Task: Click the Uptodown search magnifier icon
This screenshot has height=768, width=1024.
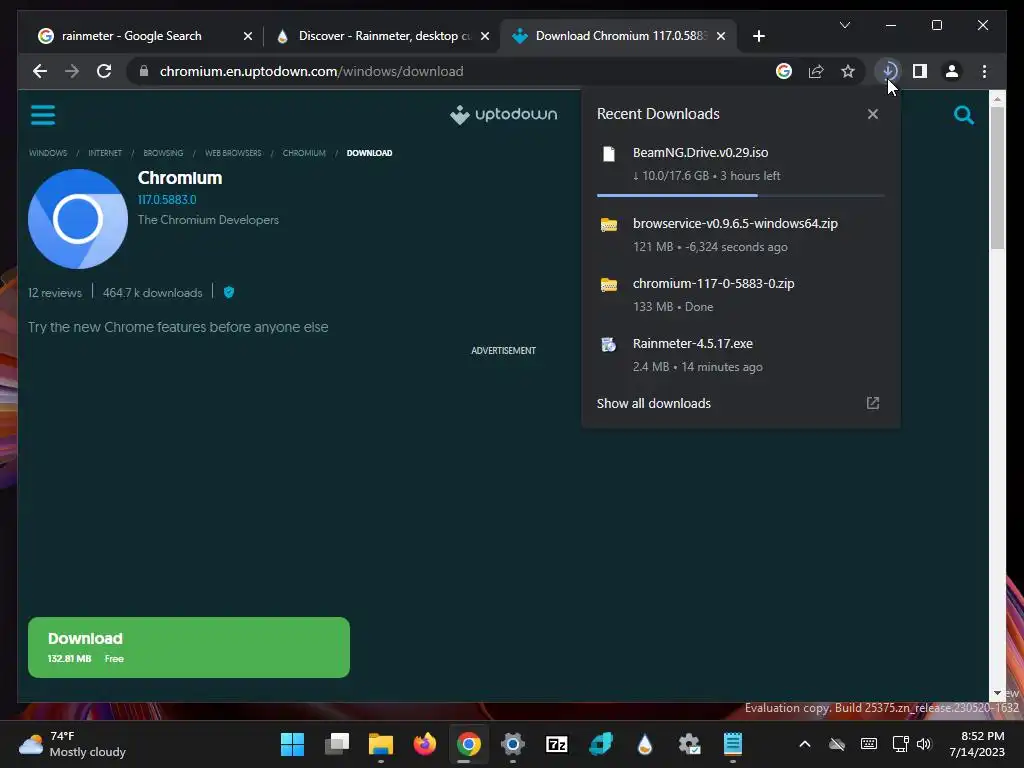Action: click(963, 115)
